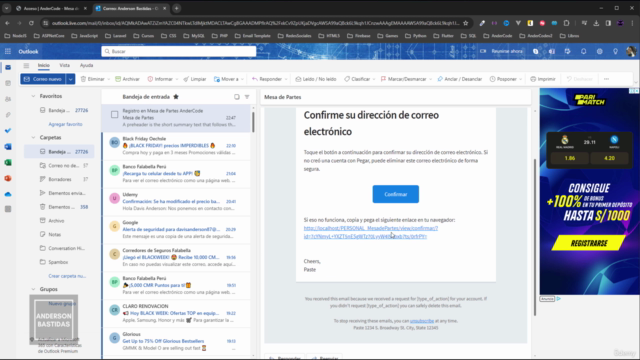The image size is (640, 360).
Task: Open Skype icon in Outlook header
Action: coord(536,51)
